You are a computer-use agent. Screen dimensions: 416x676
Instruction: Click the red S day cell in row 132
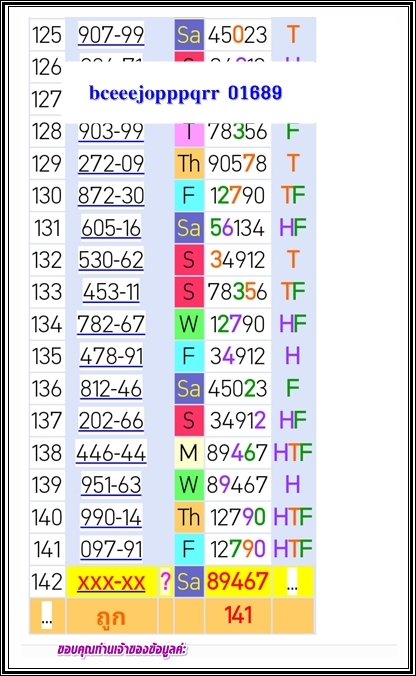coord(189,260)
